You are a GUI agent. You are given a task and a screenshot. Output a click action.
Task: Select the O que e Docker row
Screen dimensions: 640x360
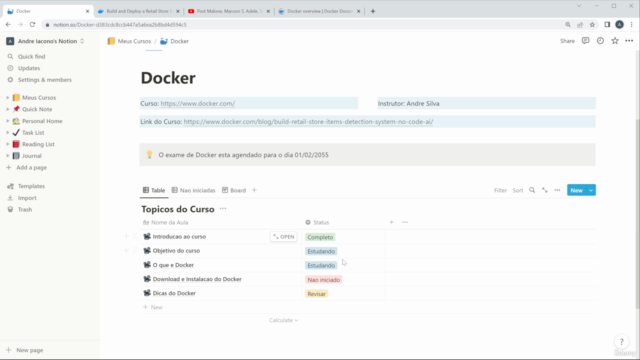click(x=173, y=265)
